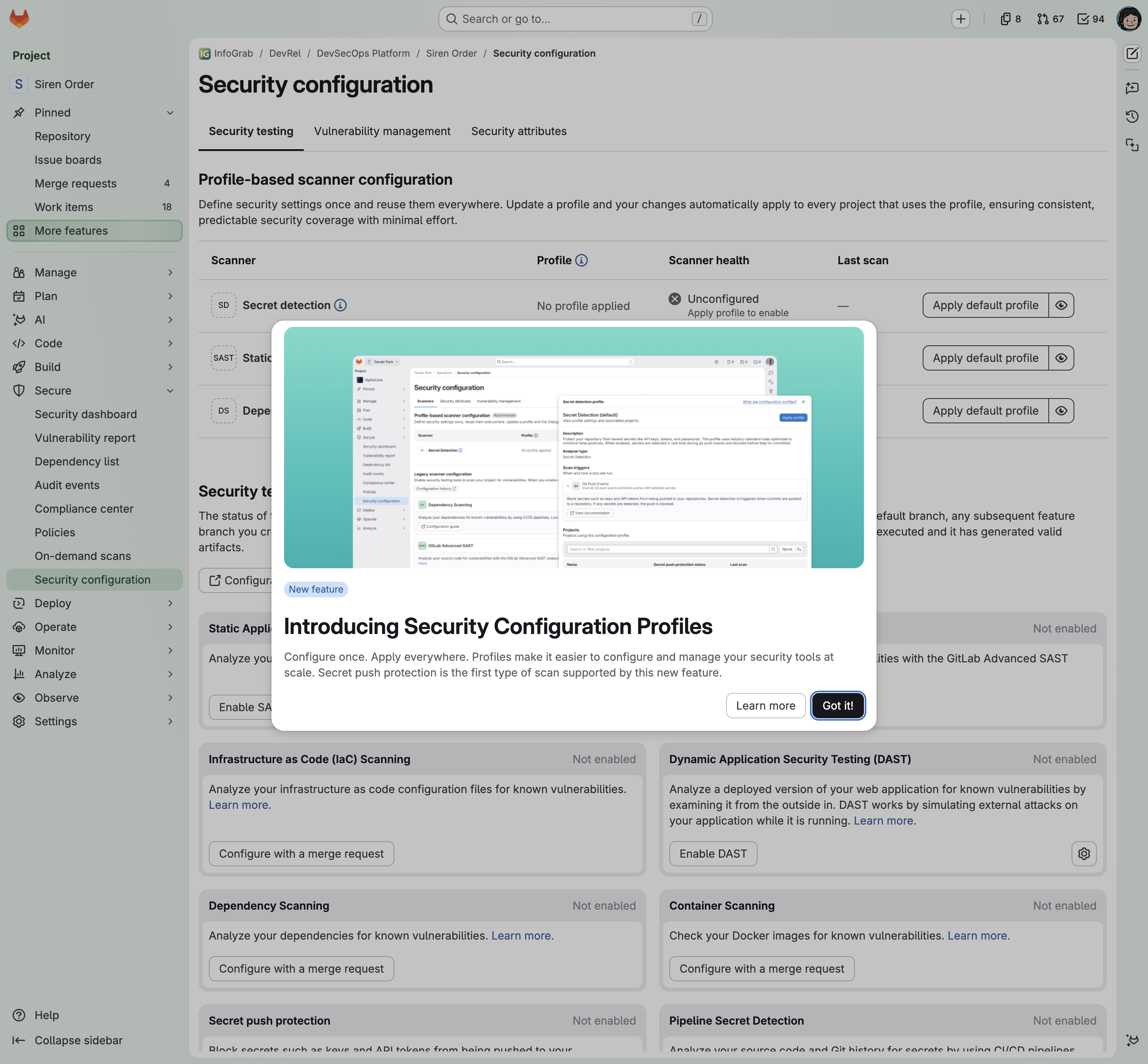1148x1064 pixels.
Task: Expand the Settings menu
Action: pyautogui.click(x=95, y=721)
